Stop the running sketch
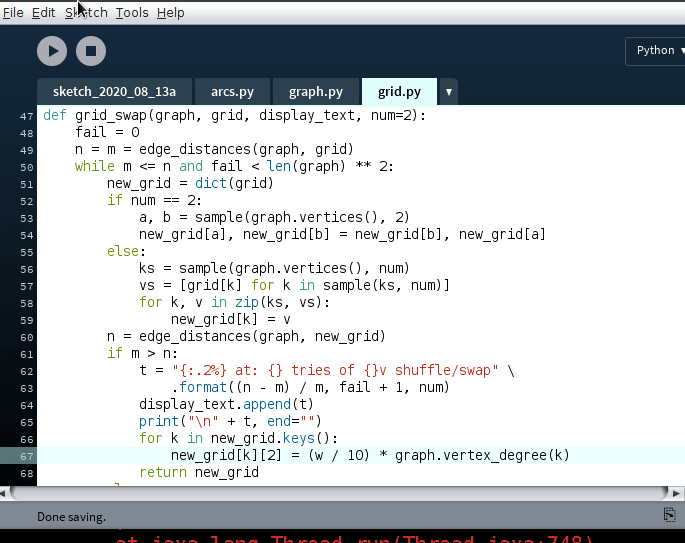Viewport: 685px width, 543px height. (x=91, y=51)
